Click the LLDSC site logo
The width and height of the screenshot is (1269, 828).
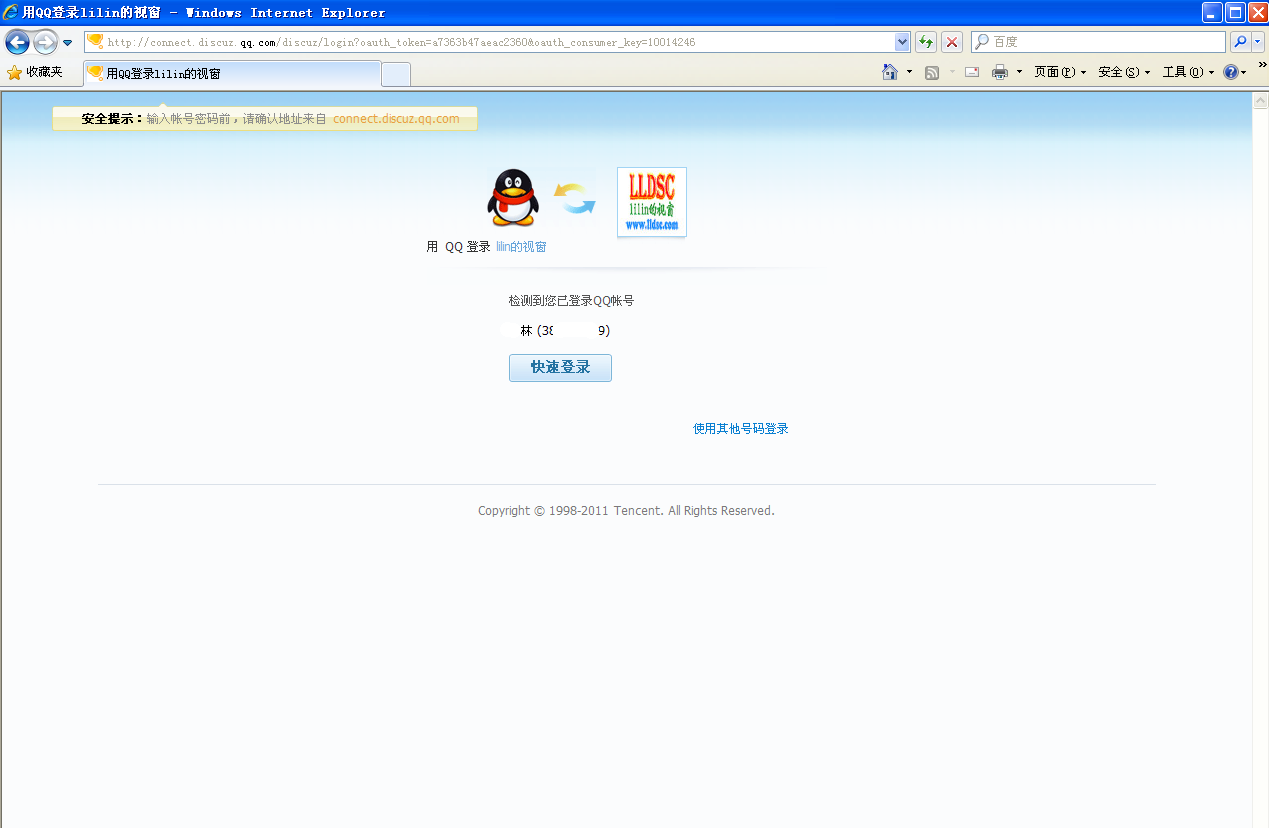coord(651,201)
